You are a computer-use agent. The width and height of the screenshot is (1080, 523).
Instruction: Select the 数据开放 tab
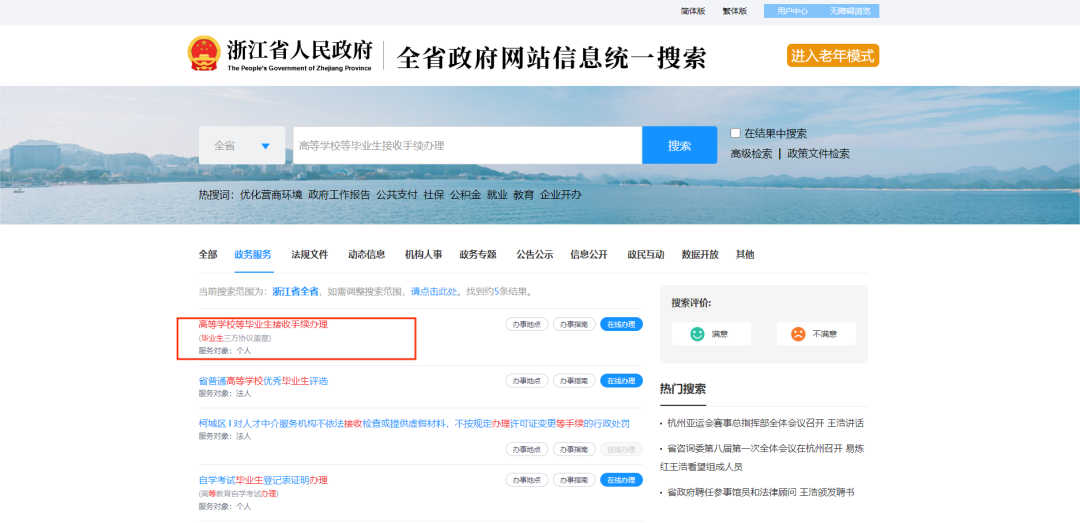coord(700,254)
